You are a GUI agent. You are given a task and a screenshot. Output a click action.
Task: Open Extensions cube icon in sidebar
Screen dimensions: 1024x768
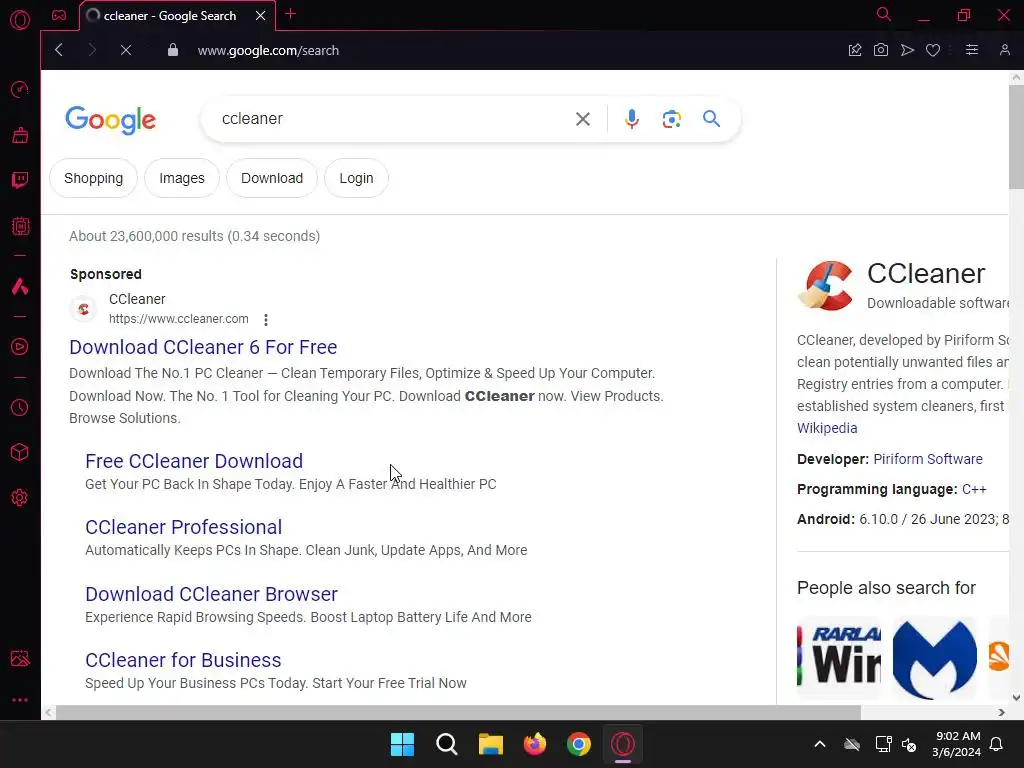[x=20, y=452]
